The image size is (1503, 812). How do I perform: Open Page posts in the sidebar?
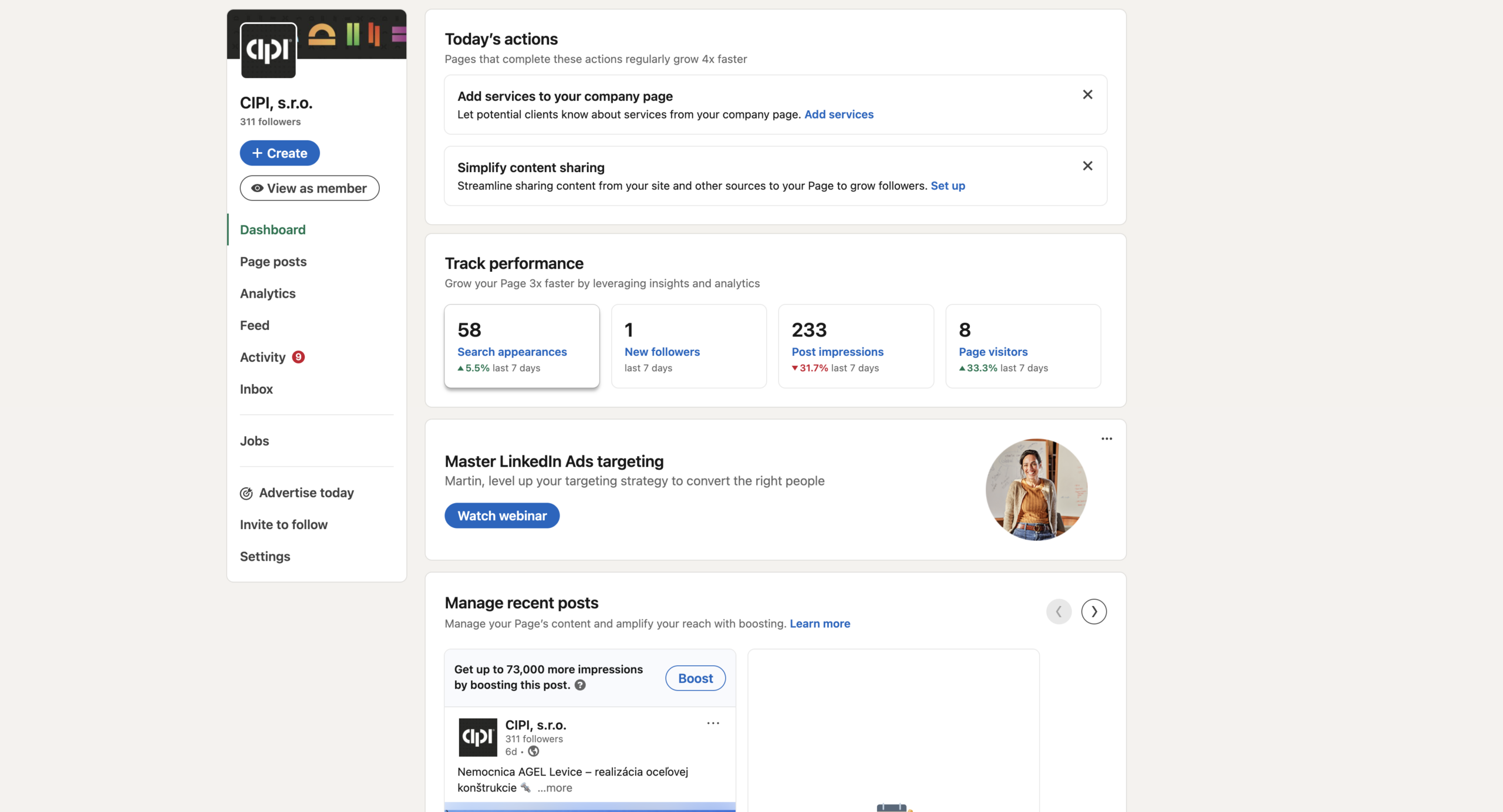click(273, 262)
